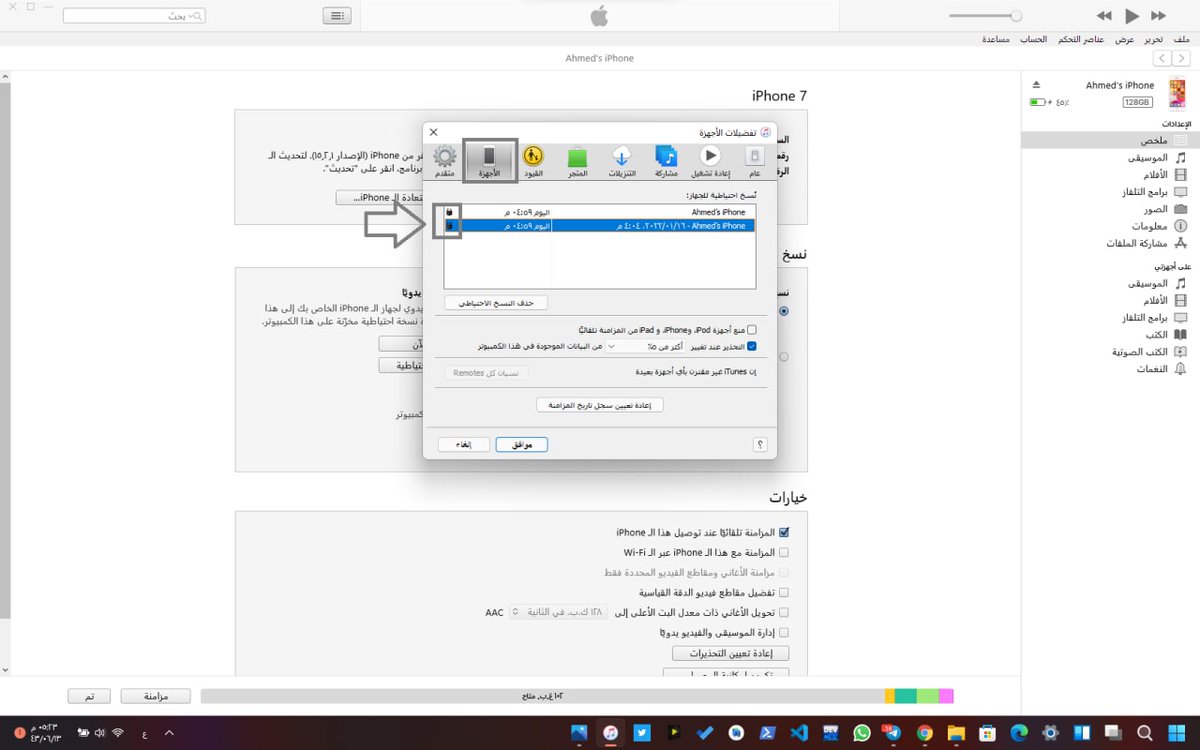Open the القيود (Restrictions) preferences icon

534,160
